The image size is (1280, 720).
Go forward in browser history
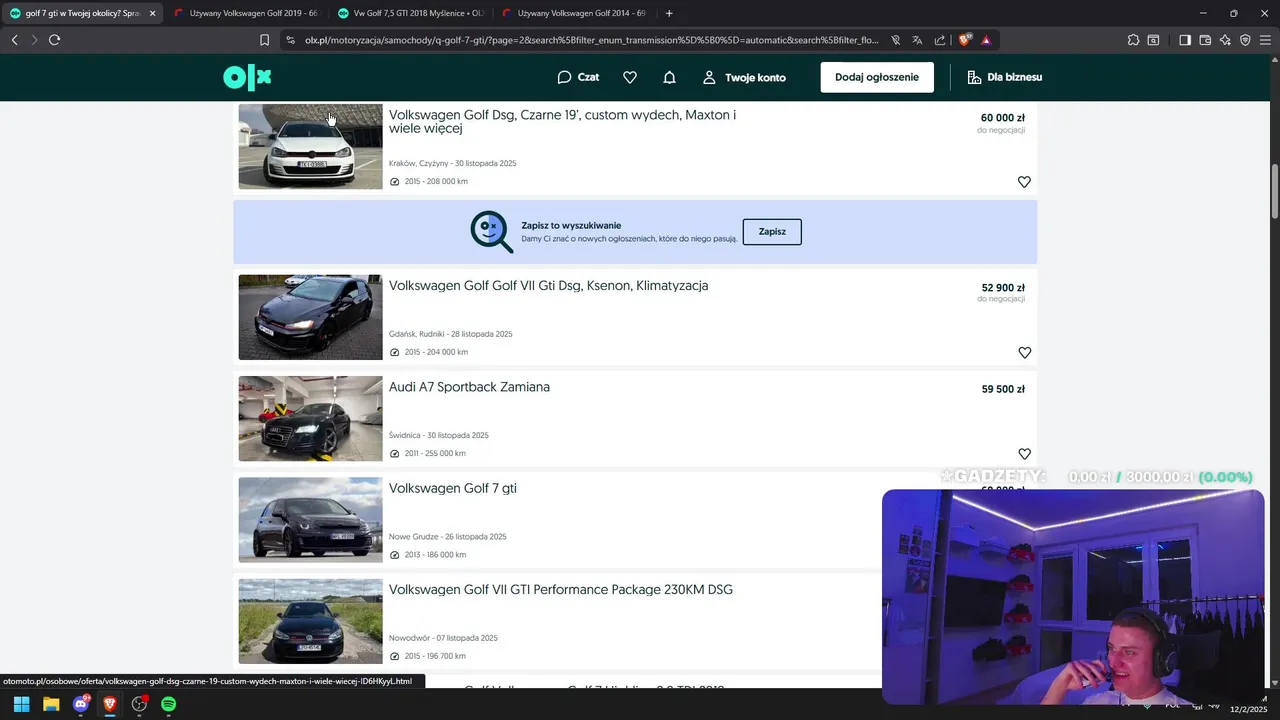pos(34,40)
